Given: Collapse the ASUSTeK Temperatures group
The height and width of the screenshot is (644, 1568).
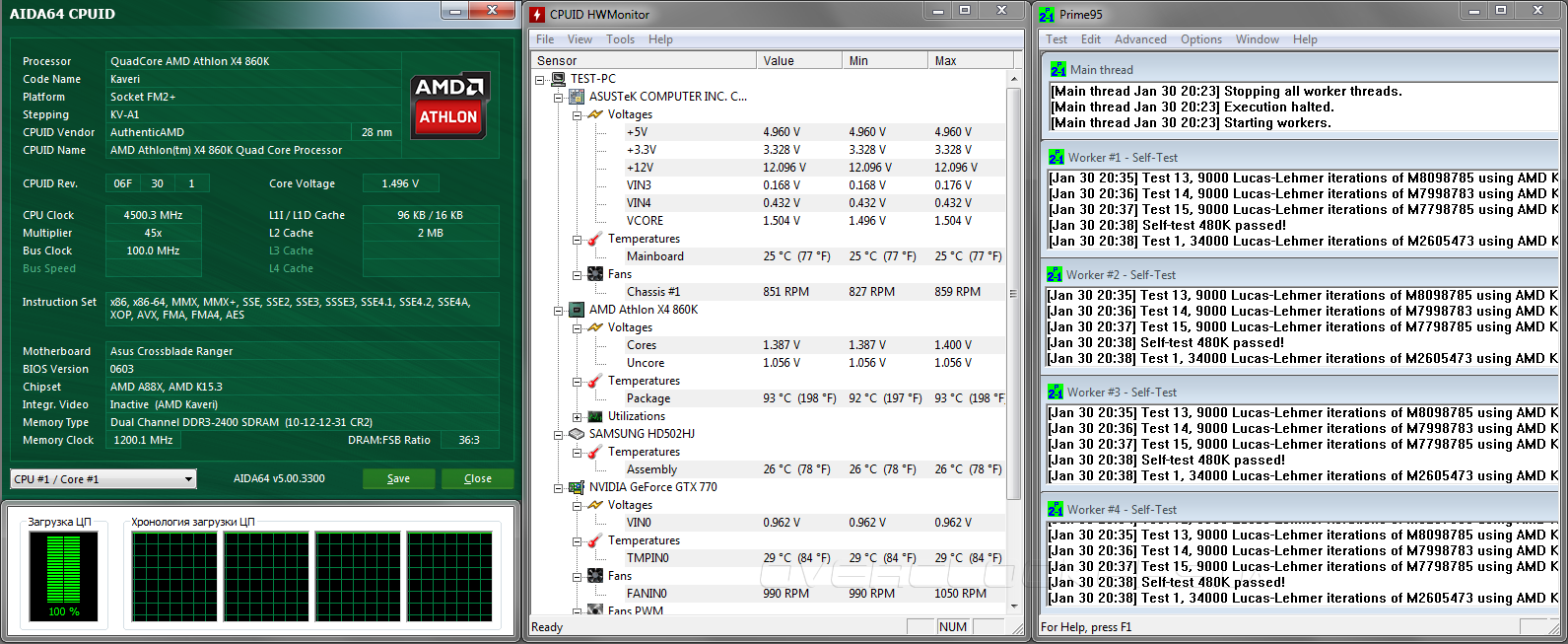Looking at the screenshot, I should tap(577, 239).
